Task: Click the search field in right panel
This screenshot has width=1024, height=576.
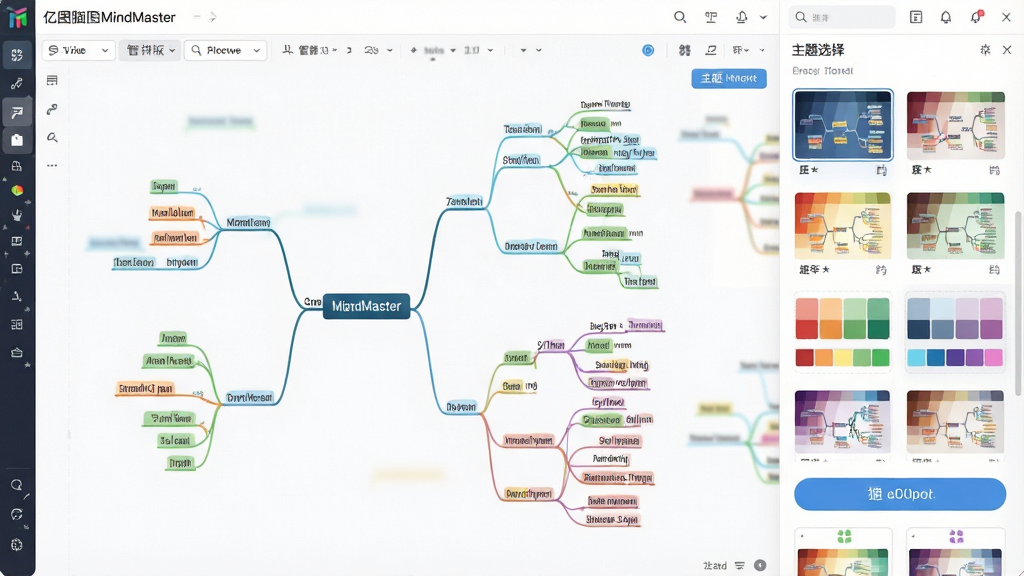Action: [x=842, y=18]
